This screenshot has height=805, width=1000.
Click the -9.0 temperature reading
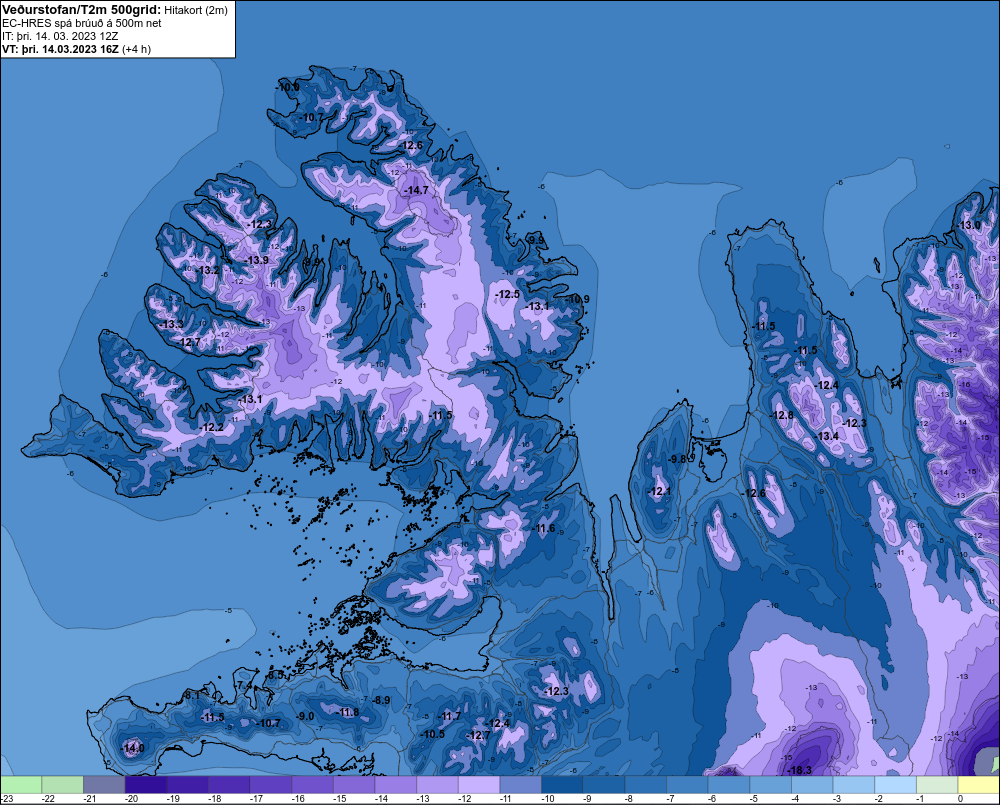pyautogui.click(x=305, y=716)
